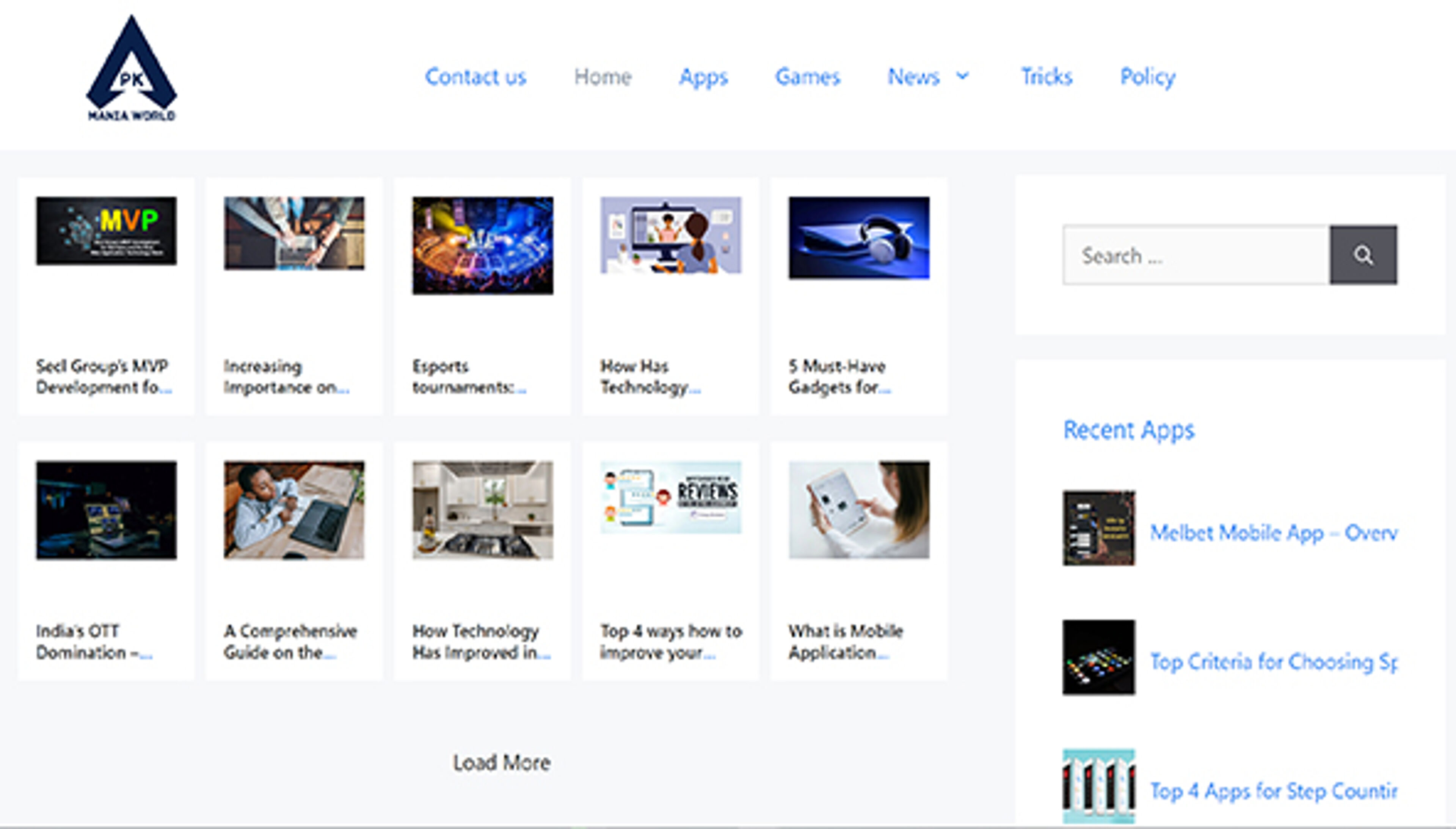1456x829 pixels.
Task: Type in the Search input field
Action: click(1195, 255)
